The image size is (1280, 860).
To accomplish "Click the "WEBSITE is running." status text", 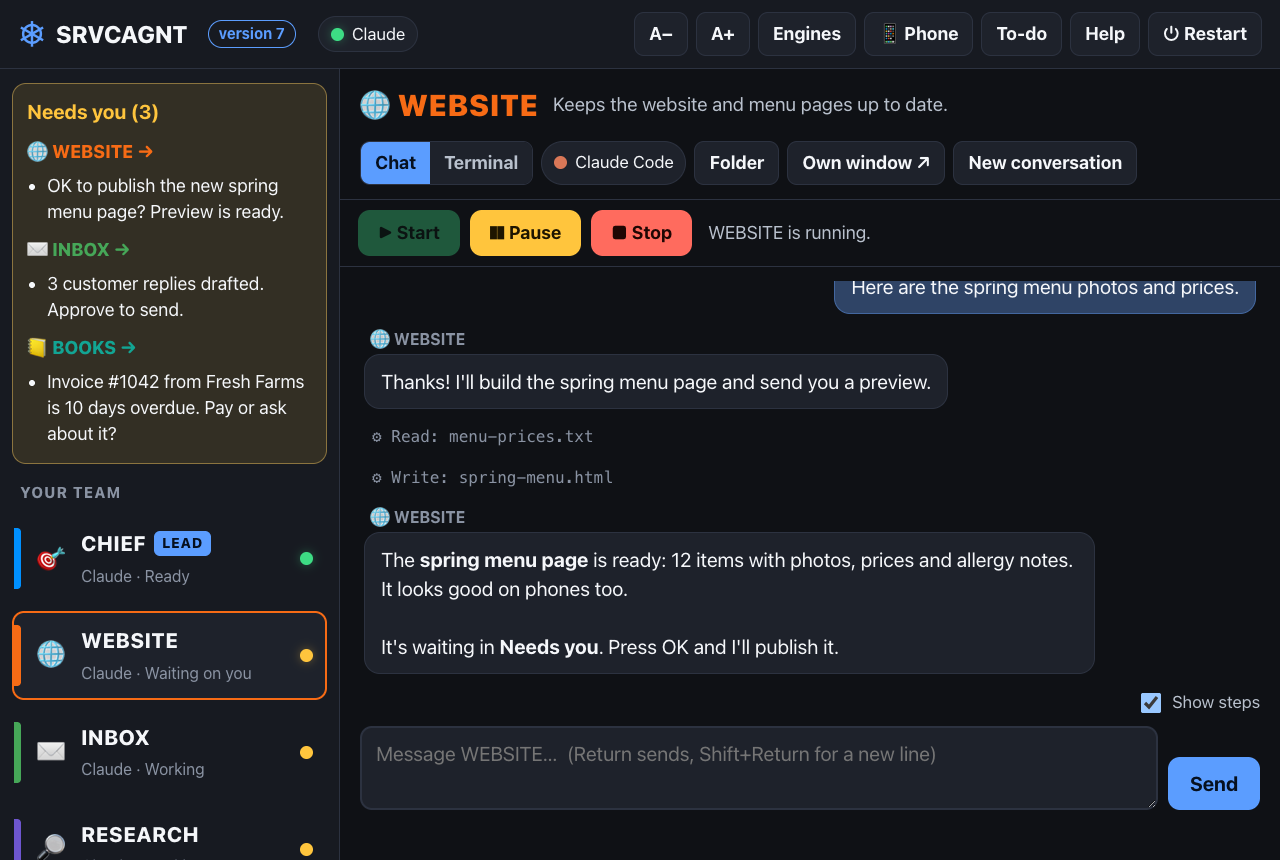I will 789,233.
